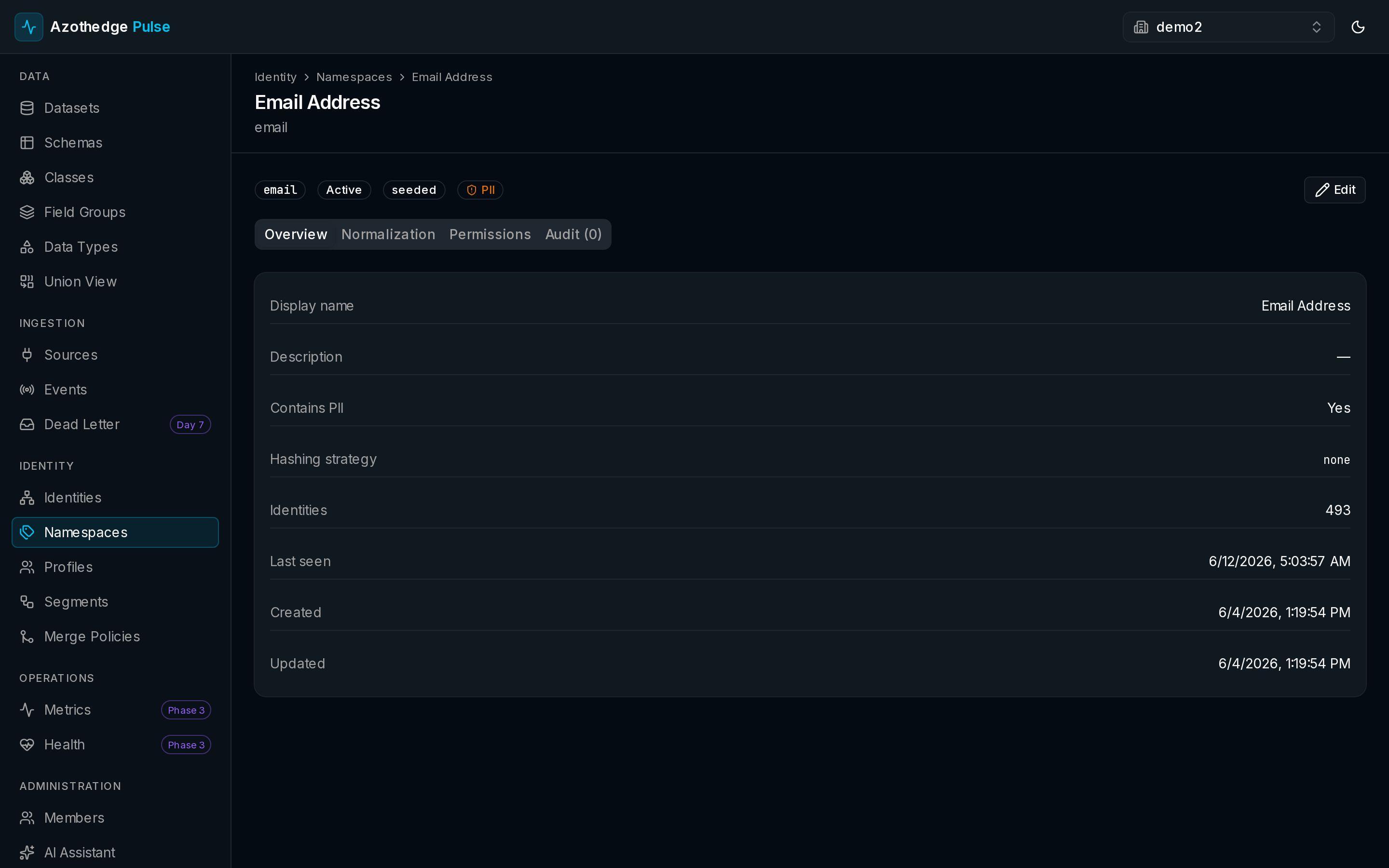This screenshot has height=868, width=1389.
Task: Click the Active status chip
Action: (344, 190)
